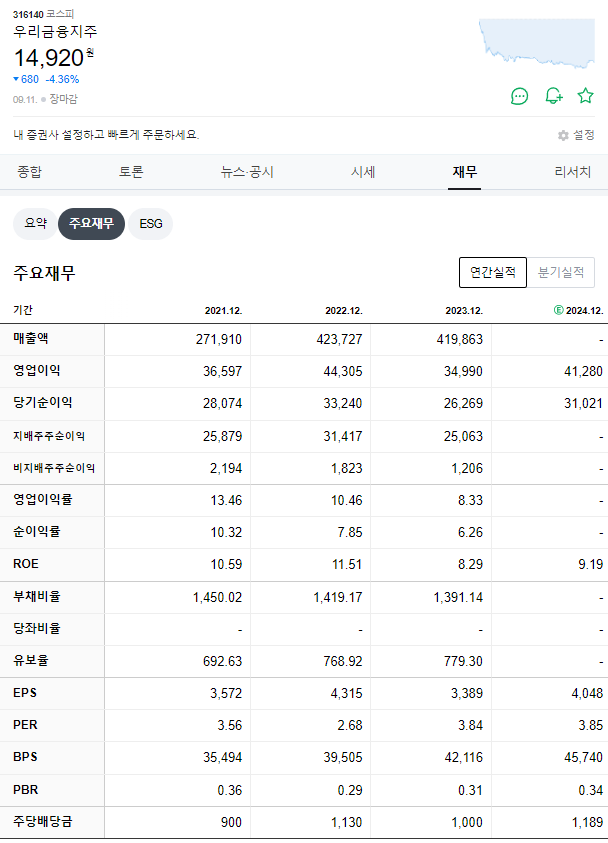Click the 2022 지배주주순이익 value 31,417

343,436
